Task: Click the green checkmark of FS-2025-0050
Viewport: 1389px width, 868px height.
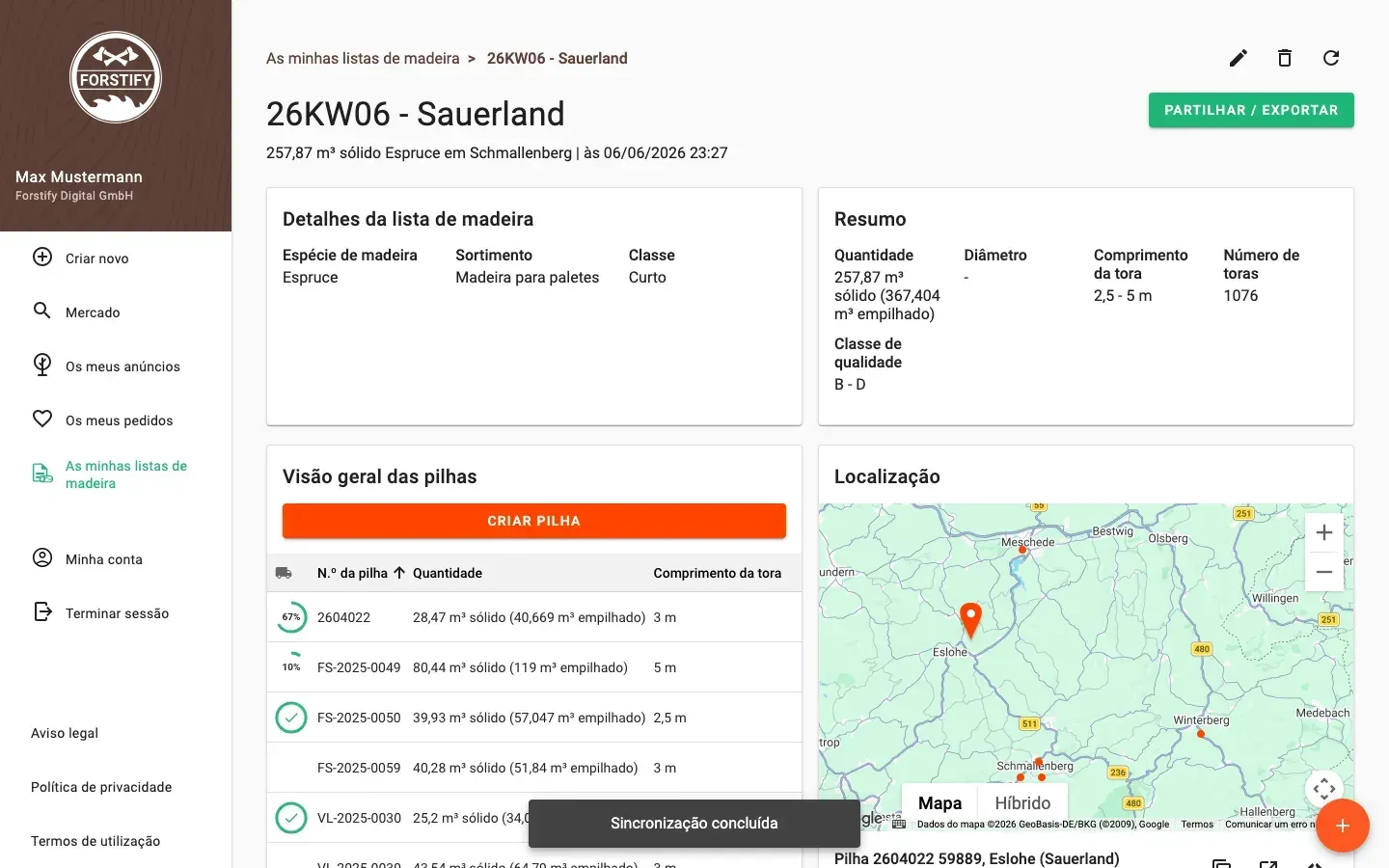Action: pyautogui.click(x=291, y=718)
